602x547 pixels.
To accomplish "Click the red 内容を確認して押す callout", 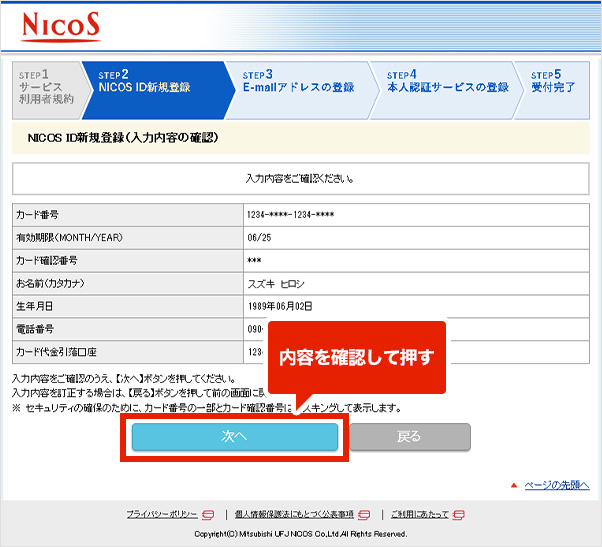I will [356, 357].
